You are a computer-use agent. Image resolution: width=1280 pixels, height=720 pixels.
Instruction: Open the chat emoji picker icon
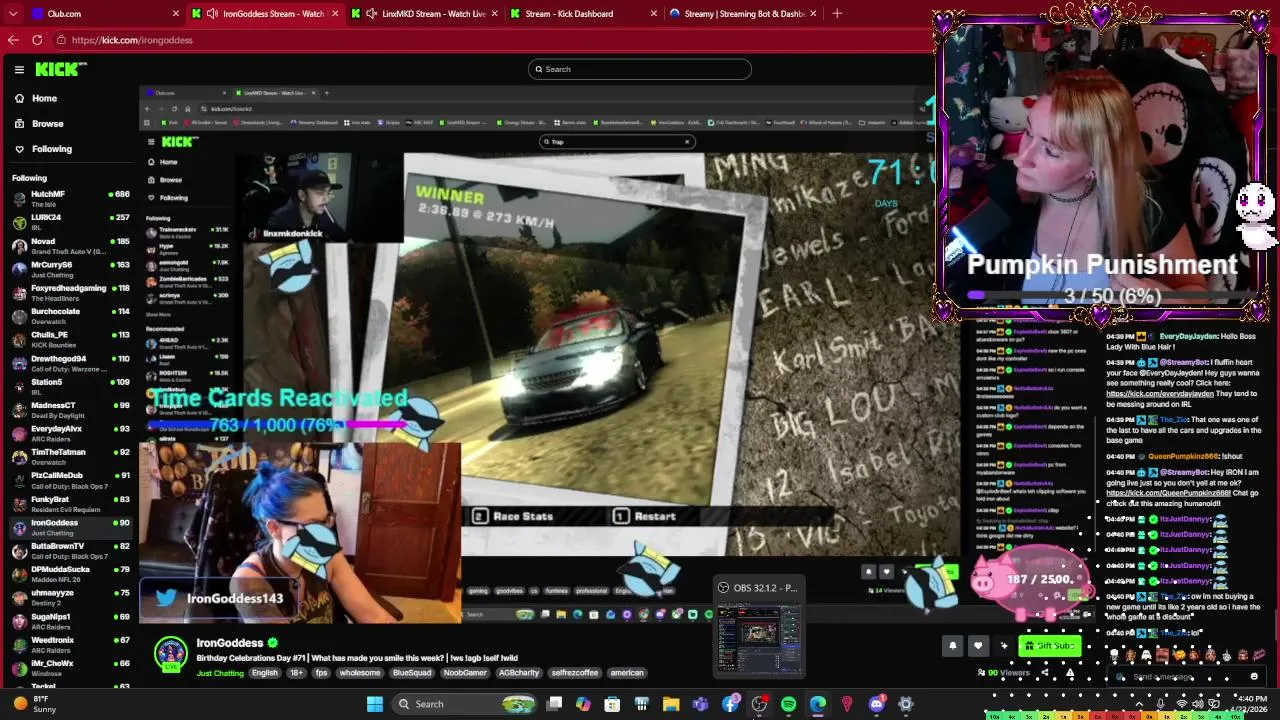[1254, 677]
